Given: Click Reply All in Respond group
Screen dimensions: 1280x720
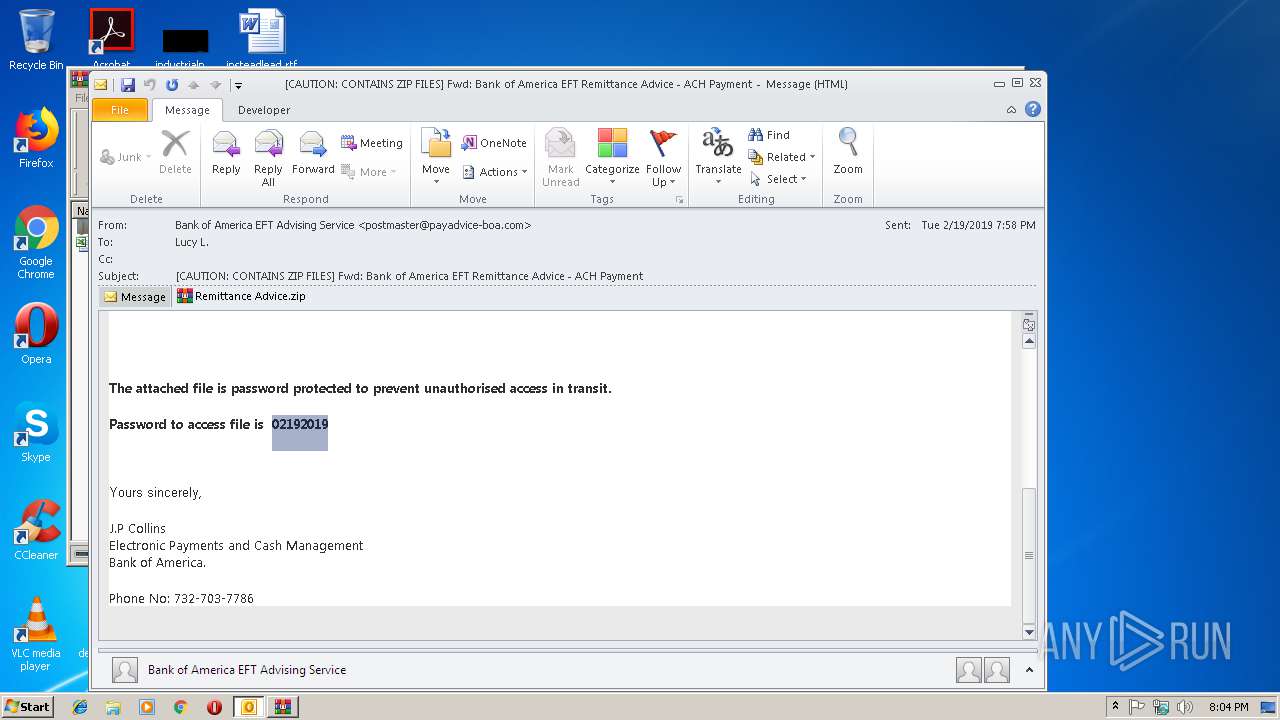Looking at the screenshot, I should [268, 158].
